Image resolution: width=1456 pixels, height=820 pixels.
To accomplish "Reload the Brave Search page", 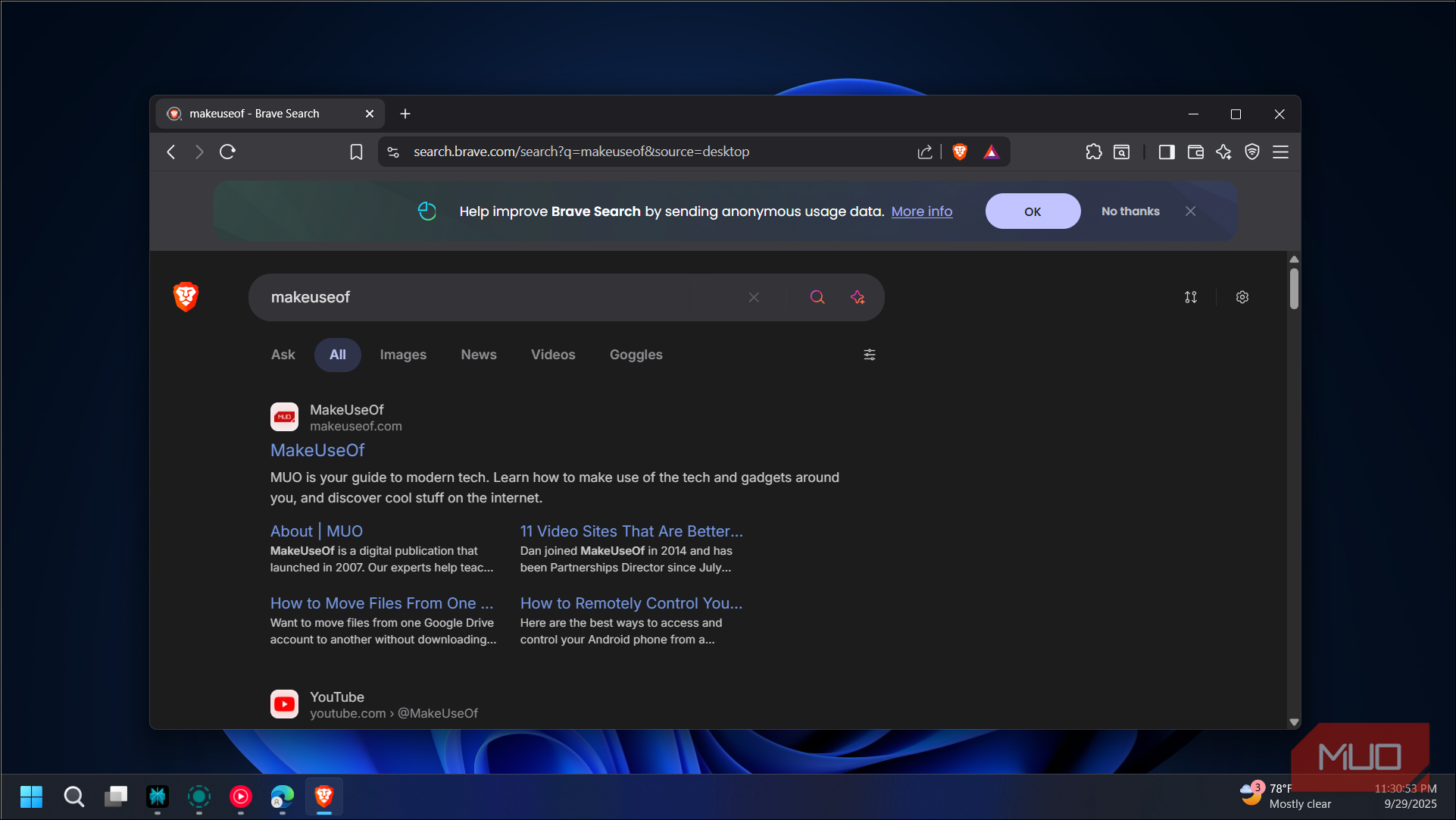I will pos(227,152).
